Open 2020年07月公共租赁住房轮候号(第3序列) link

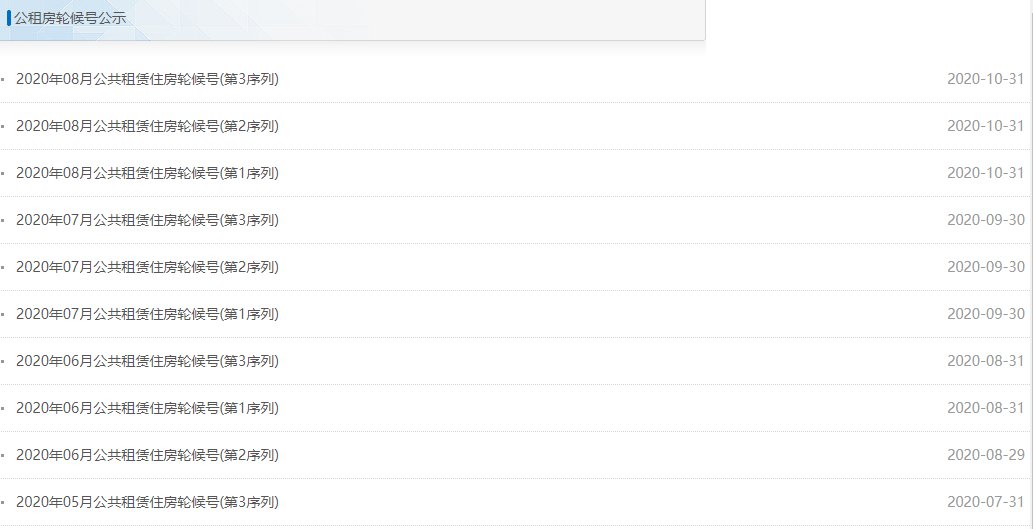click(147, 220)
